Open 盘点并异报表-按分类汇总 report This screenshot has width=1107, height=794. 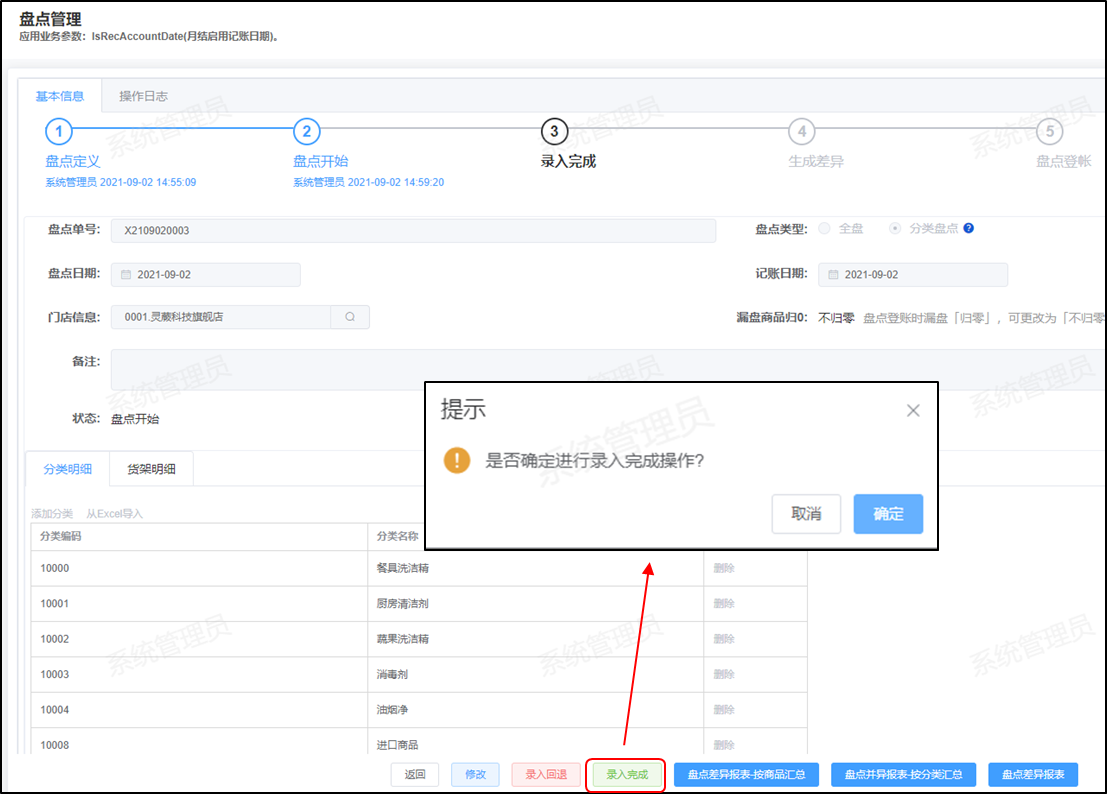coord(903,774)
